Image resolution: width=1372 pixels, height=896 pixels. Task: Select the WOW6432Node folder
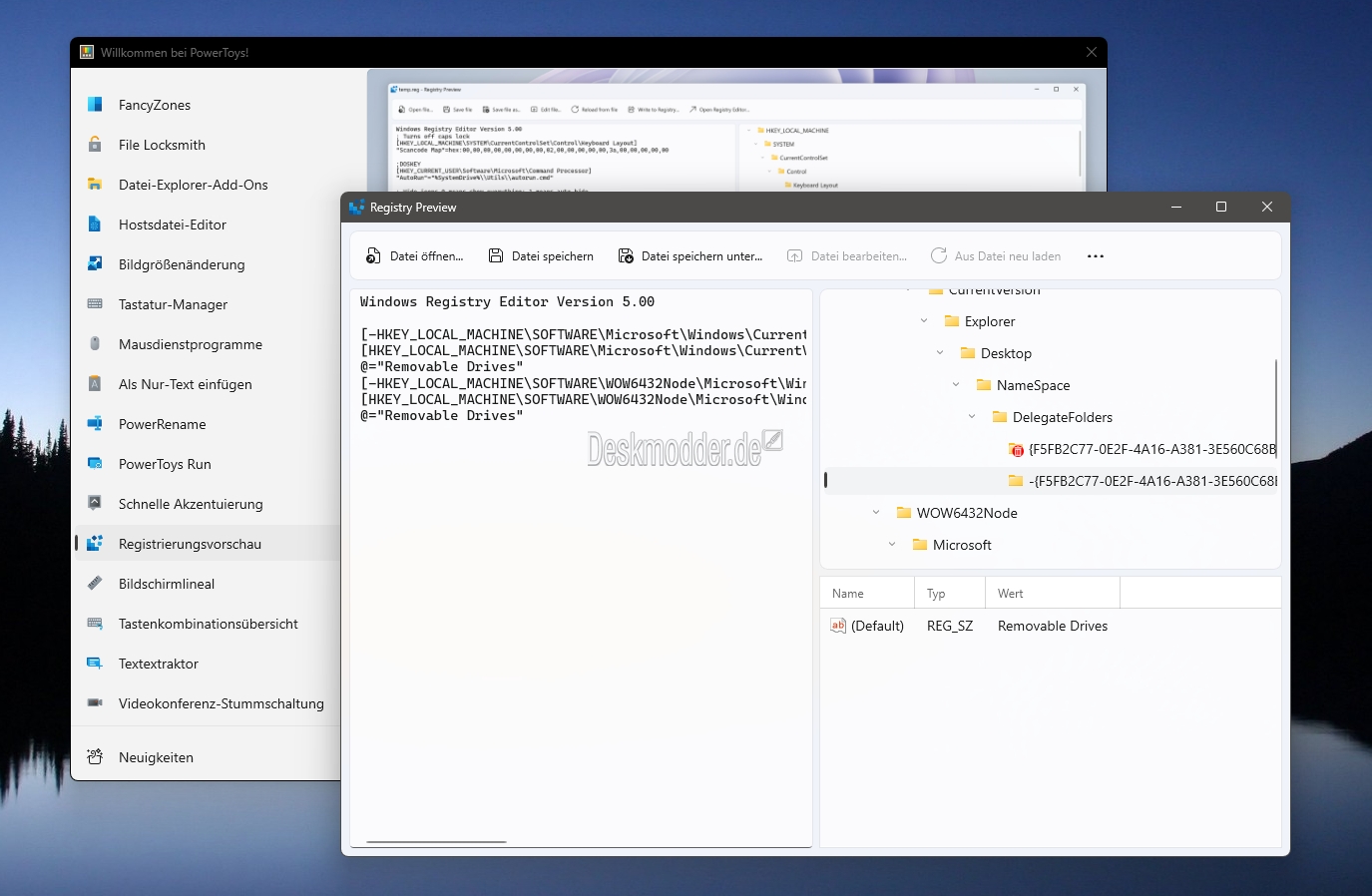click(957, 513)
